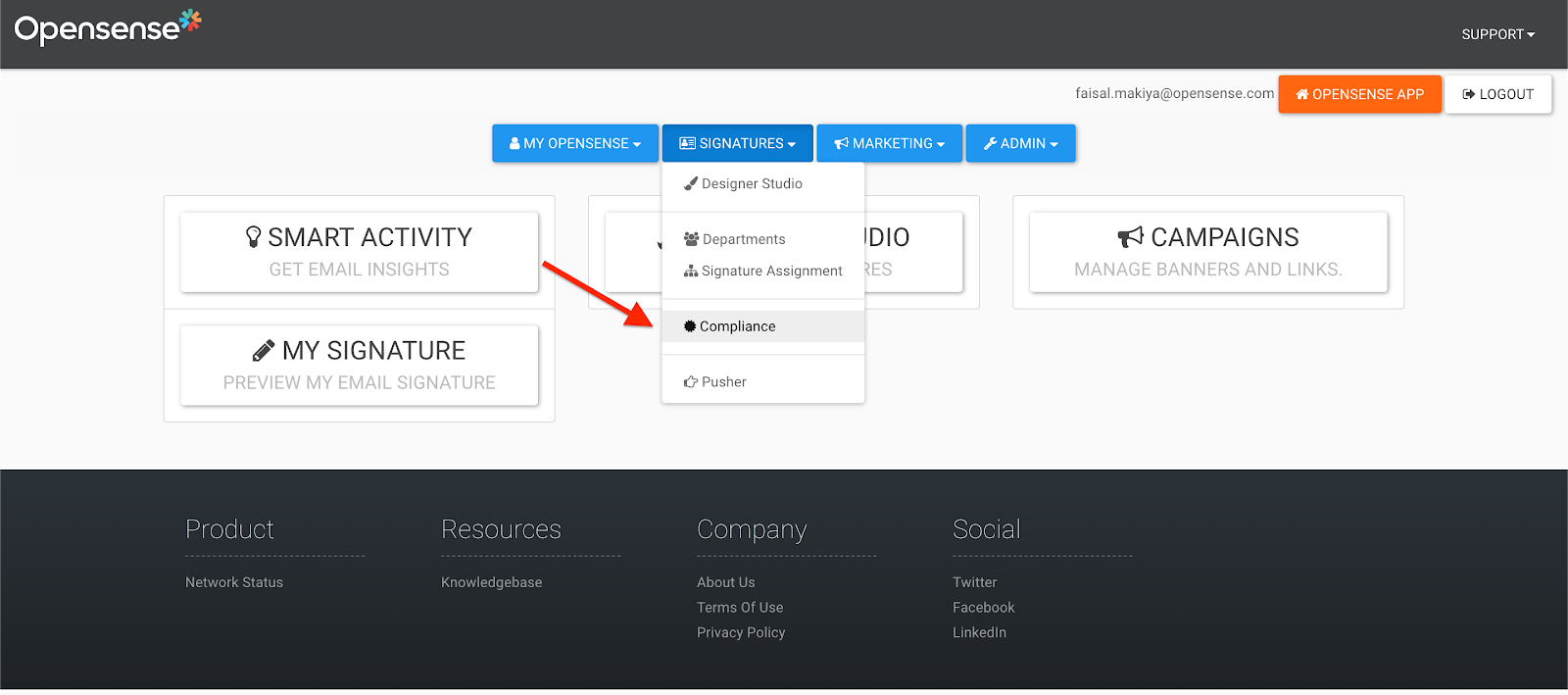Viewport: 1568px width, 695px height.
Task: Open the Terms Of Use link
Action: point(740,608)
